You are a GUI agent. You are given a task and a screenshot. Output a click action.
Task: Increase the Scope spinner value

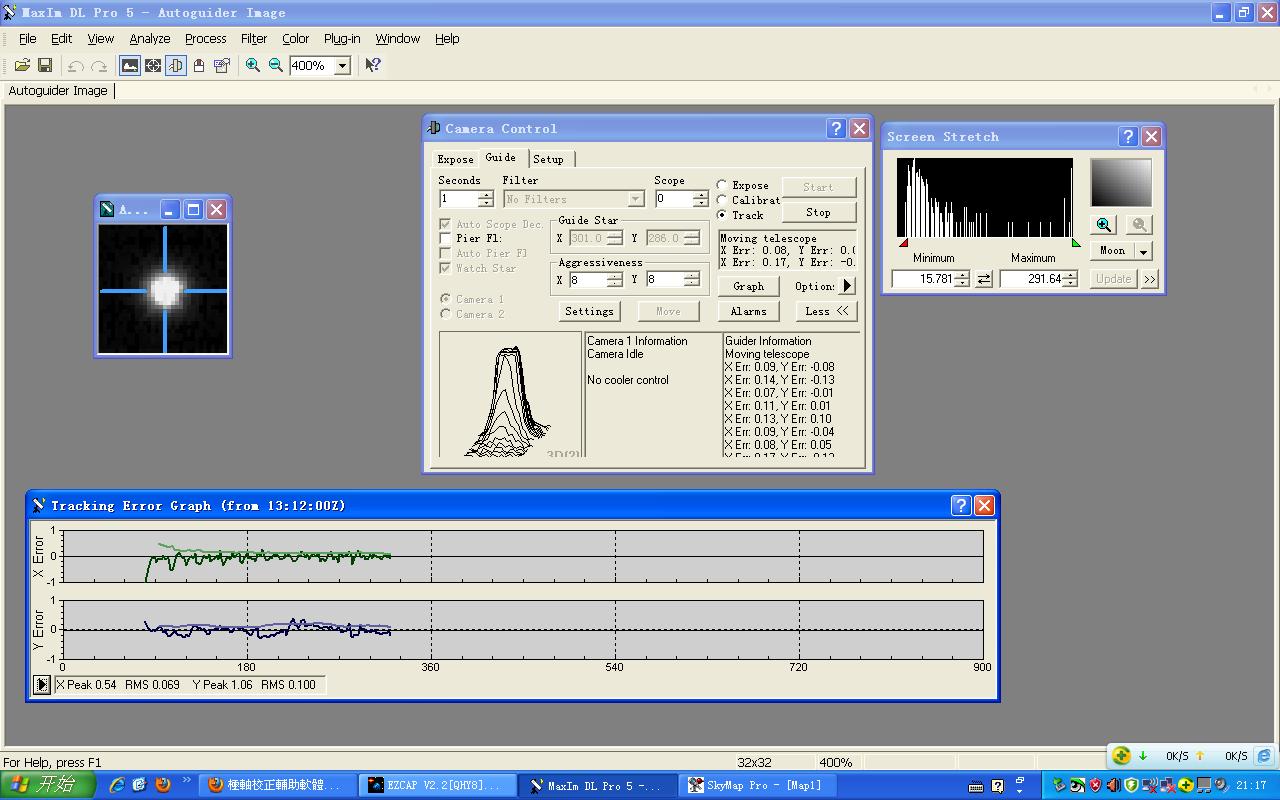(701, 195)
